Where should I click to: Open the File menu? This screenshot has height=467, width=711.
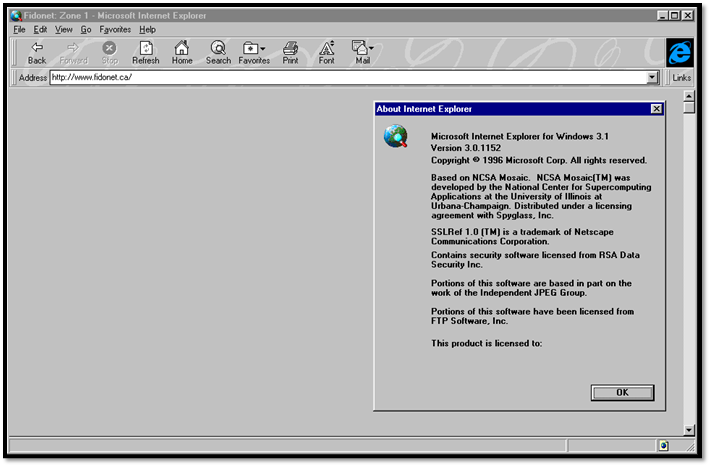tap(19, 29)
